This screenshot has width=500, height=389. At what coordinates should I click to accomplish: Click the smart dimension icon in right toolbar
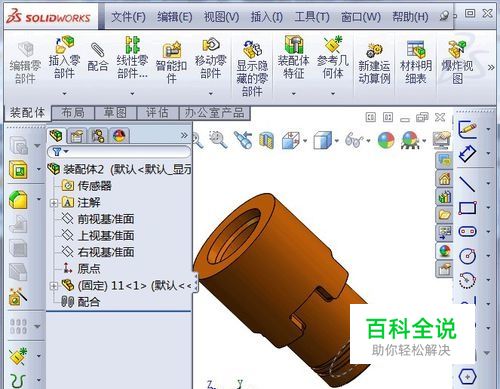467,154
